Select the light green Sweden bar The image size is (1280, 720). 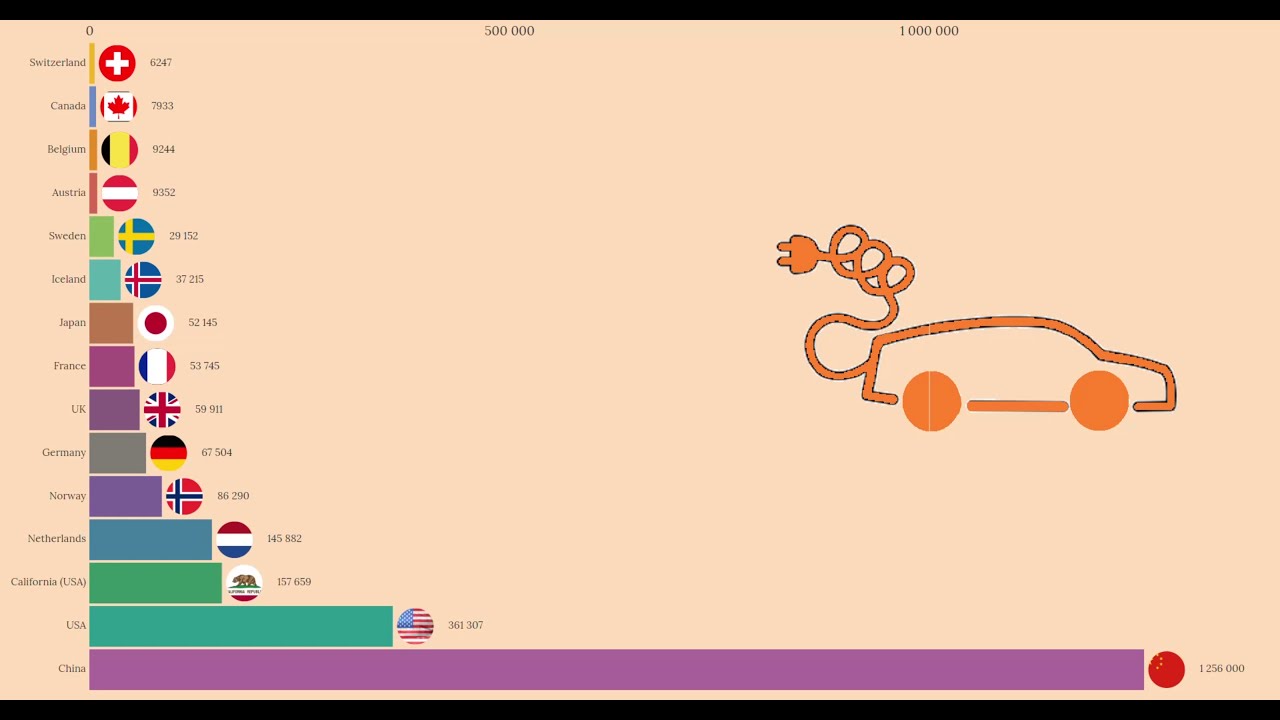click(101, 236)
